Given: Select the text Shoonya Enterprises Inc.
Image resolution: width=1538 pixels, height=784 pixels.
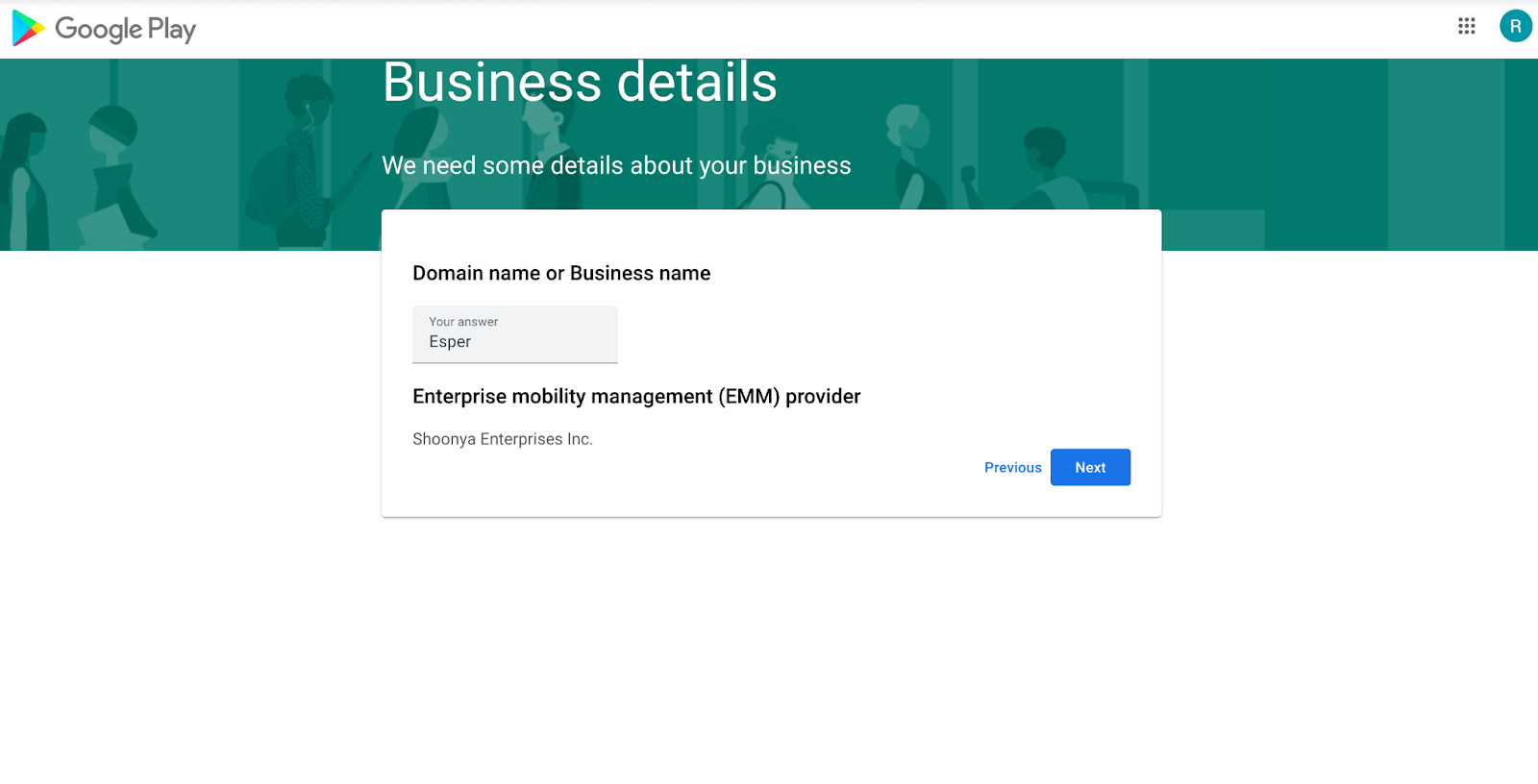Looking at the screenshot, I should click(x=503, y=439).
